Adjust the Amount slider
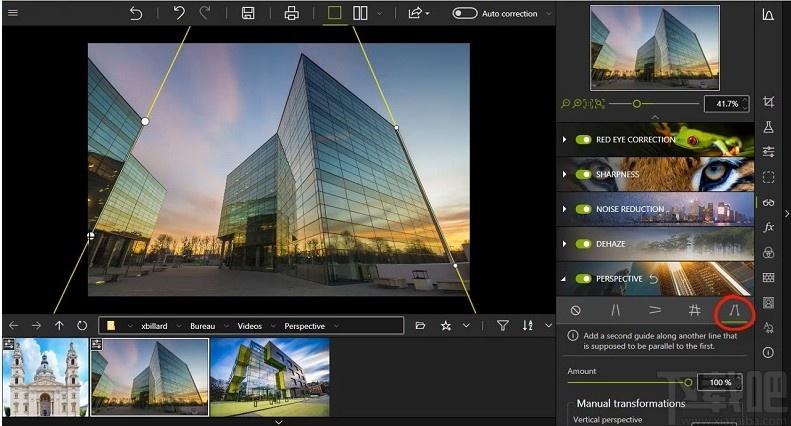This screenshot has height=426, width=791. [629, 383]
